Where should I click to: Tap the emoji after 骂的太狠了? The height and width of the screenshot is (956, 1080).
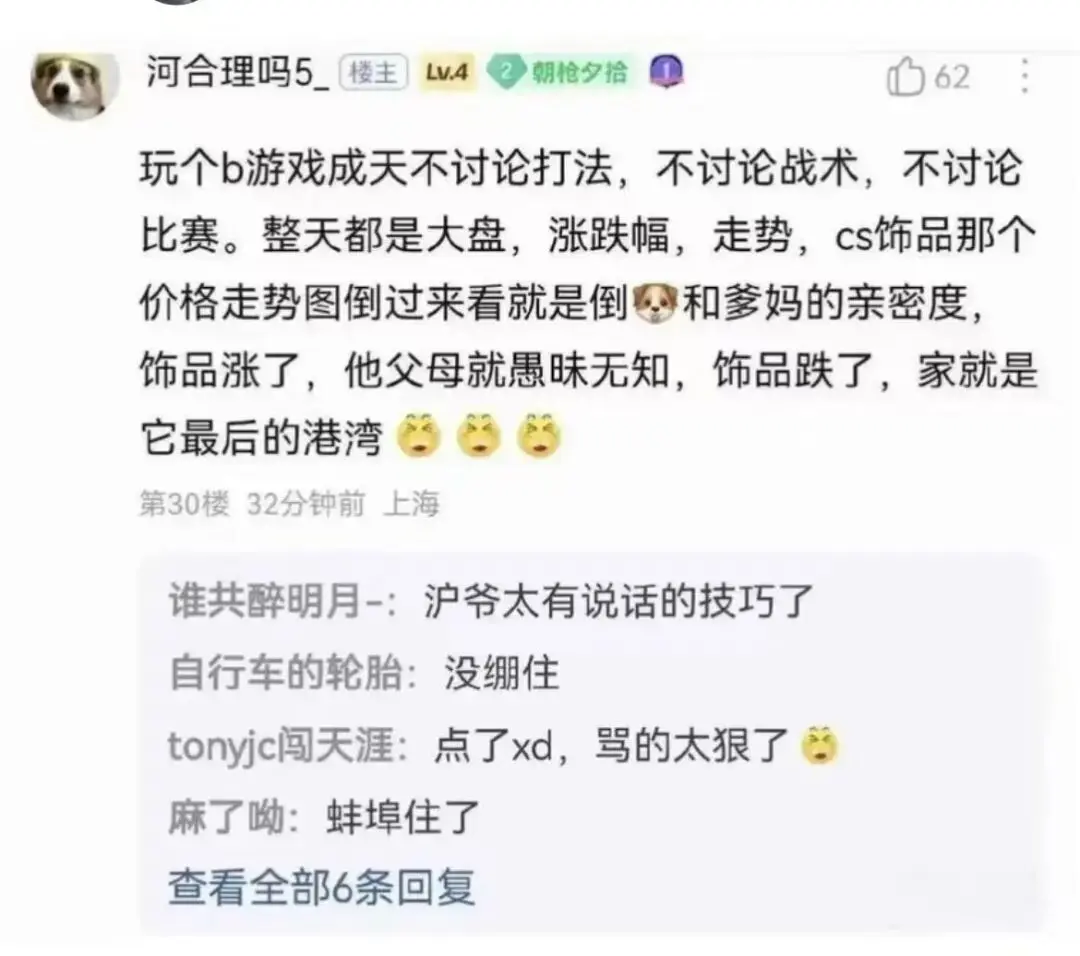819,745
